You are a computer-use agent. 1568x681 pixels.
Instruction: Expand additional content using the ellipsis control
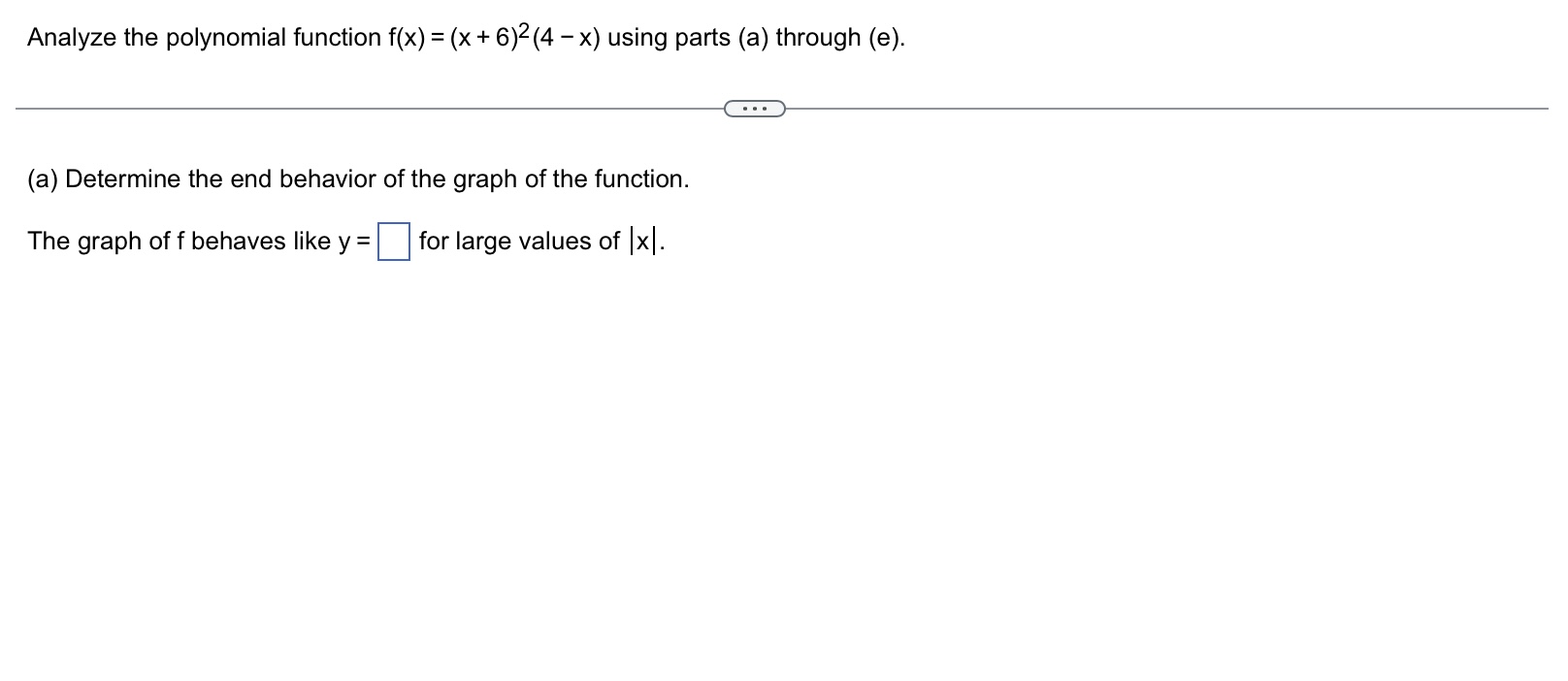point(755,108)
